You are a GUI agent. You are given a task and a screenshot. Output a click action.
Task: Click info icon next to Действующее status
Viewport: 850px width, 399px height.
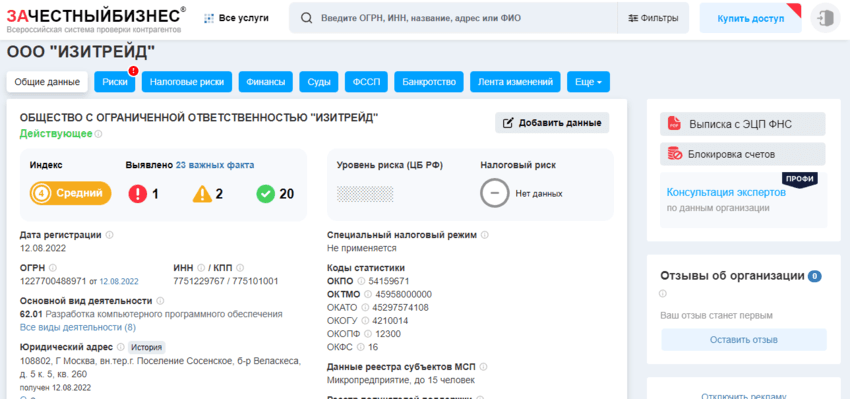pos(99,134)
